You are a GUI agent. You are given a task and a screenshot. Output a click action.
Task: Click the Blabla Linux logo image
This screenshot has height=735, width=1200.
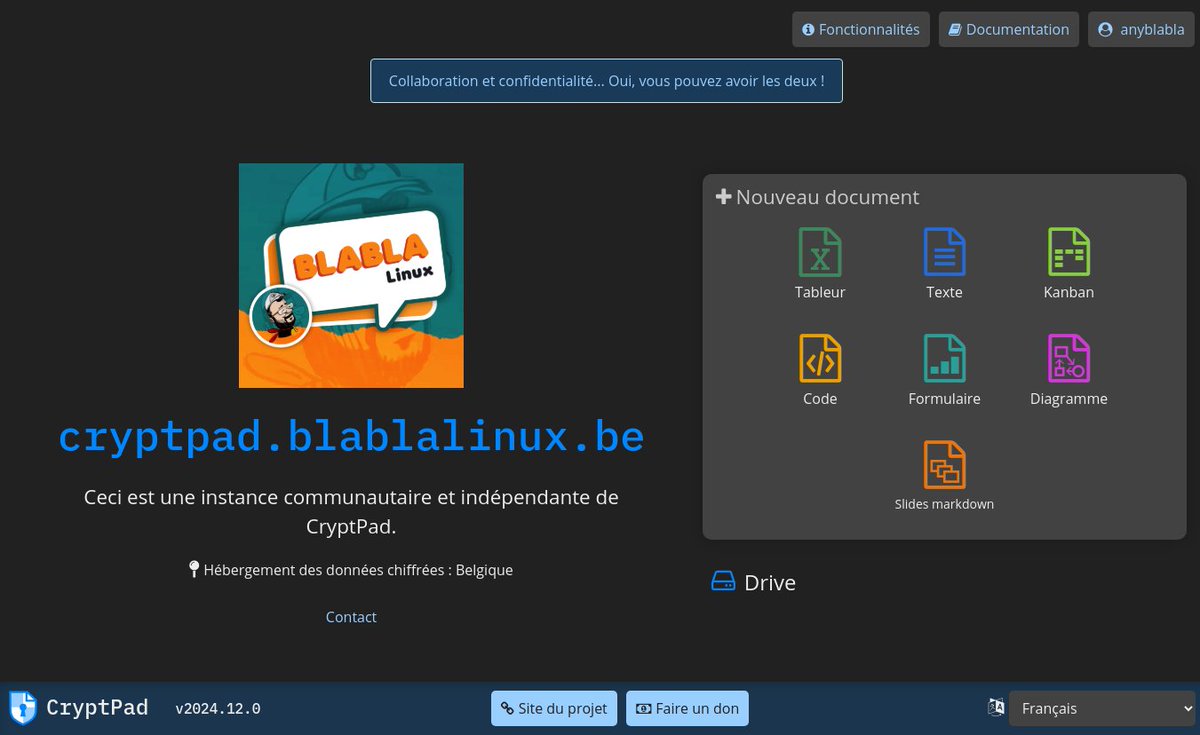pyautogui.click(x=351, y=275)
